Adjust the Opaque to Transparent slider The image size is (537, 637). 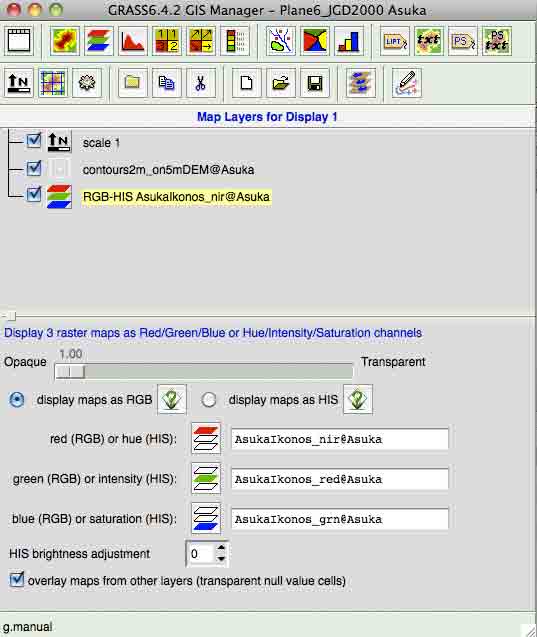[x=204, y=371]
